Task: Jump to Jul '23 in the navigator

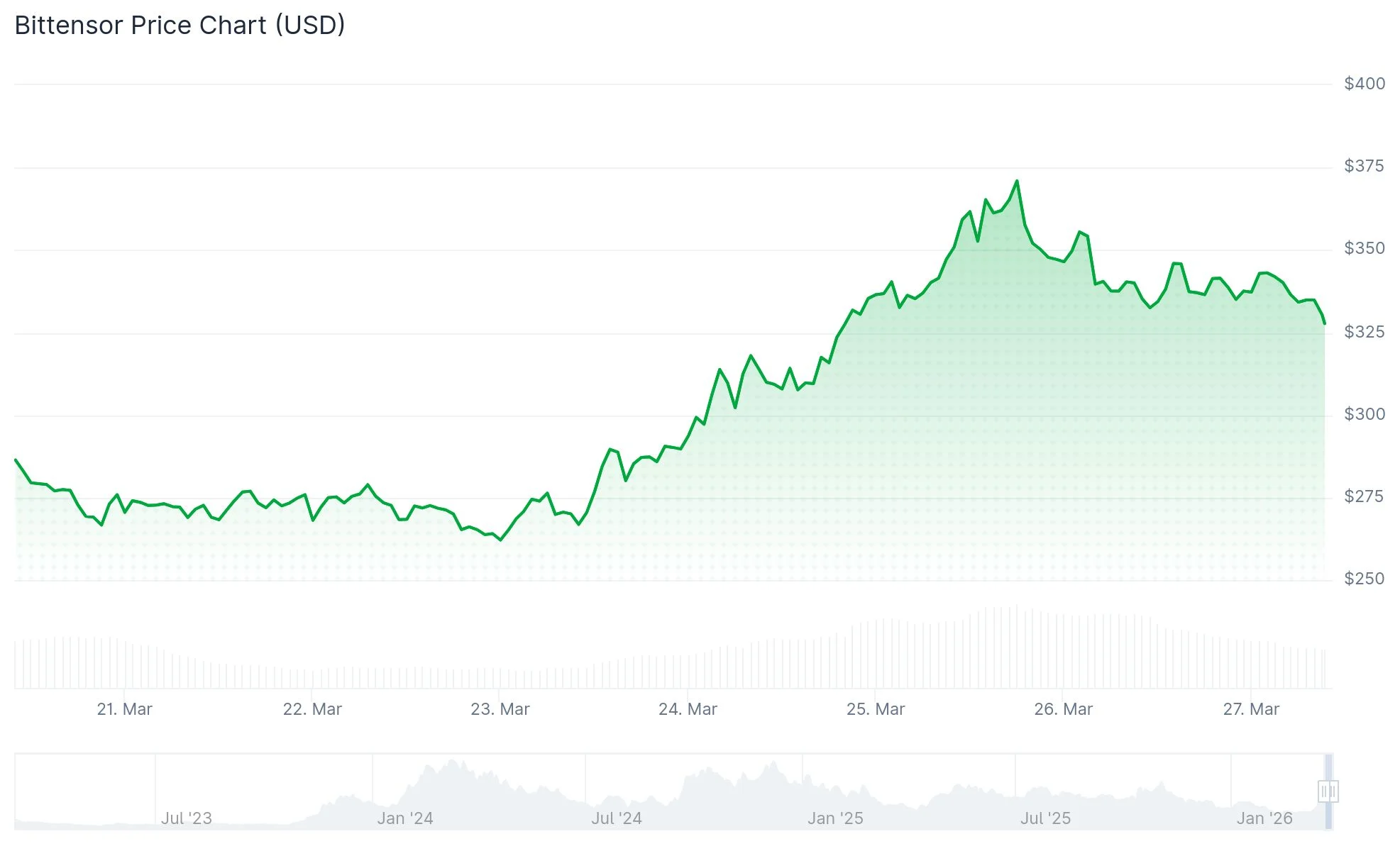Action: coord(187,818)
